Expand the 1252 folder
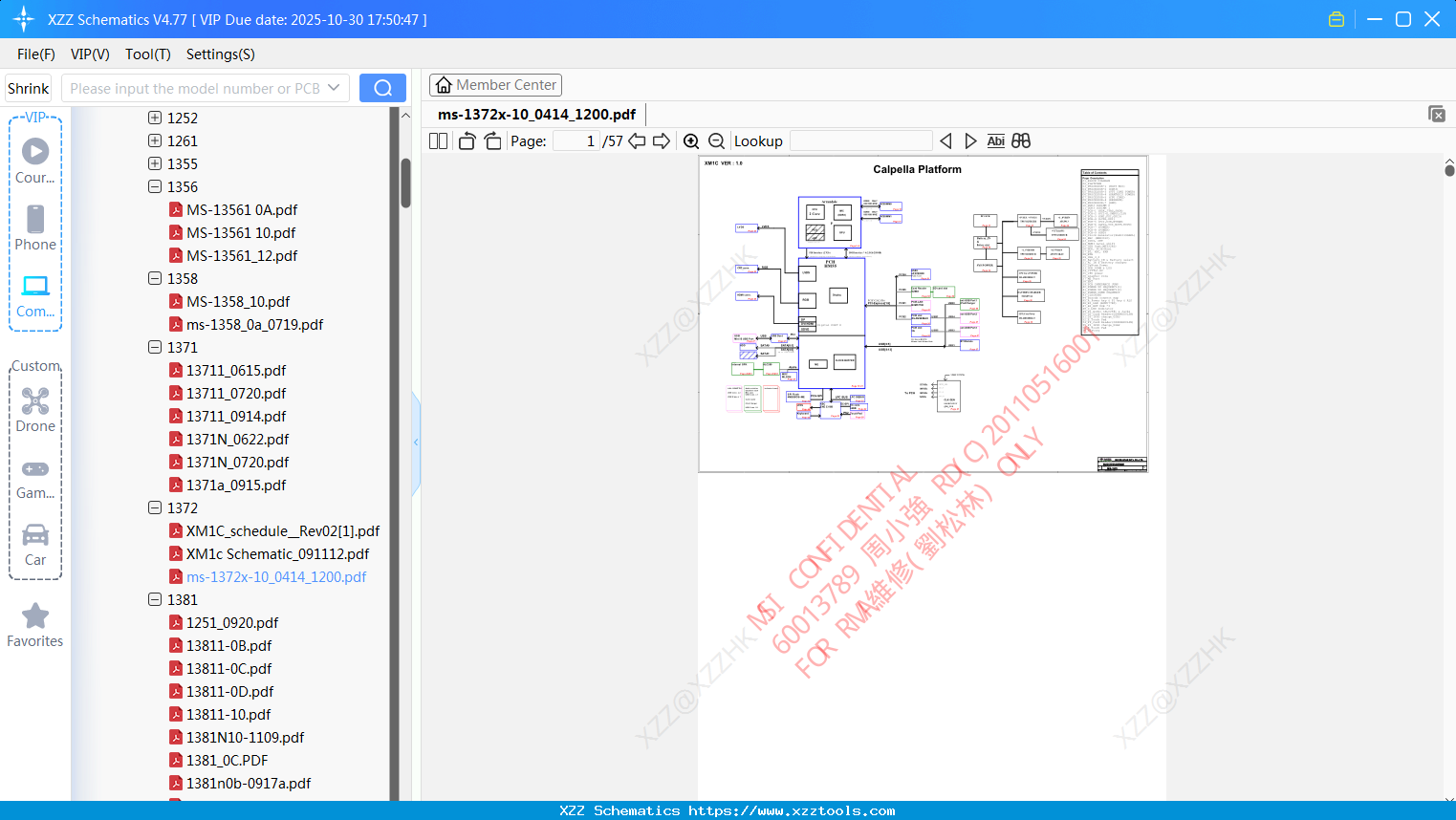Screen dimensions: 1456x820 (x=155, y=118)
